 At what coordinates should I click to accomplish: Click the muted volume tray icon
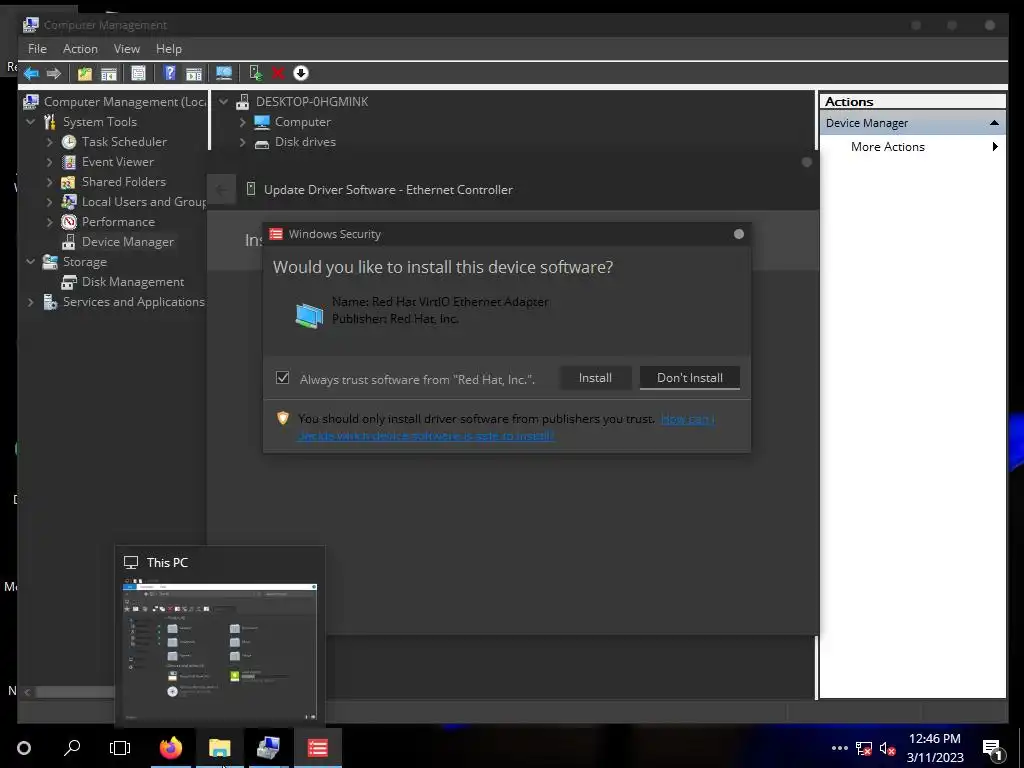(x=887, y=748)
